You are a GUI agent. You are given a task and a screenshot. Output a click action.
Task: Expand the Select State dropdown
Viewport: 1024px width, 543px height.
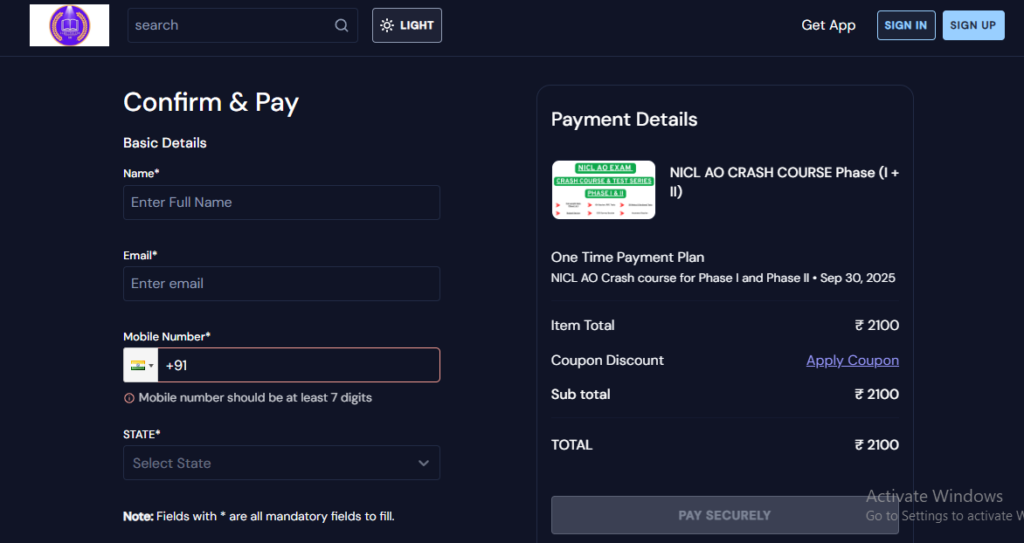coord(281,463)
